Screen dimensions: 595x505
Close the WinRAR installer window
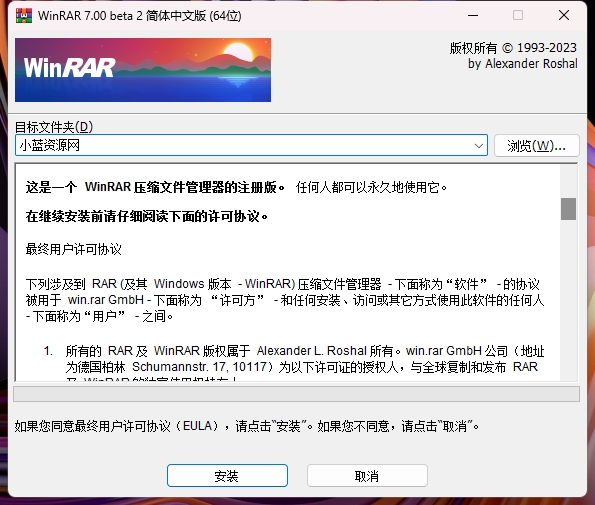pos(564,16)
